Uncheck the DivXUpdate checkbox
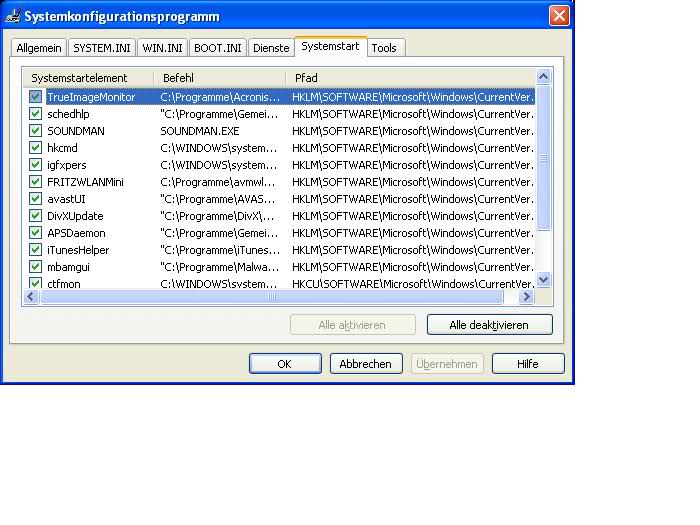This screenshot has height=525, width=700. [x=35, y=216]
